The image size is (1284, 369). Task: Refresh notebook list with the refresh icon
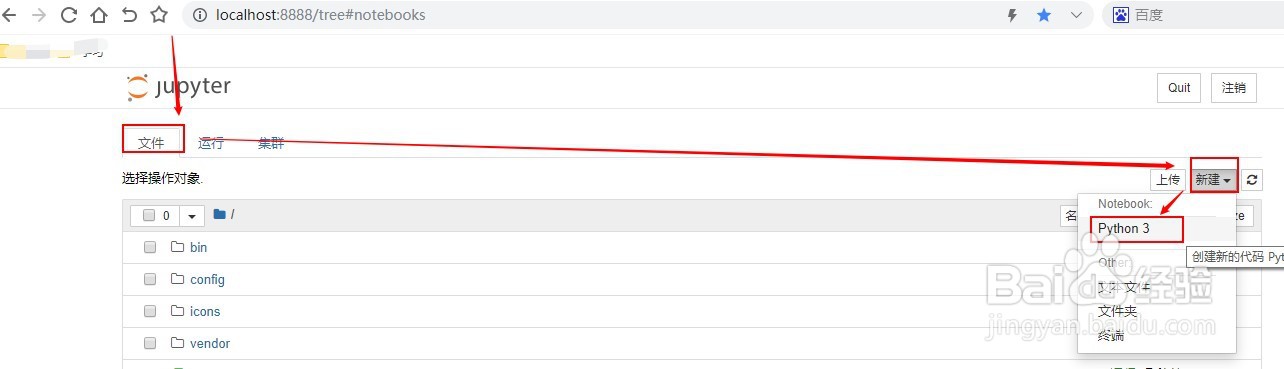(x=1253, y=180)
